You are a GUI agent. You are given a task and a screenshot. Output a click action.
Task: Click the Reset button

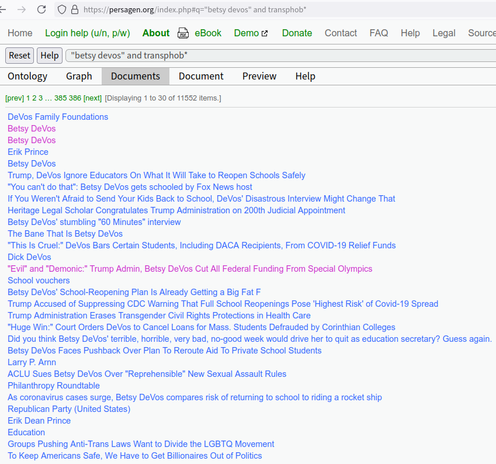19,55
